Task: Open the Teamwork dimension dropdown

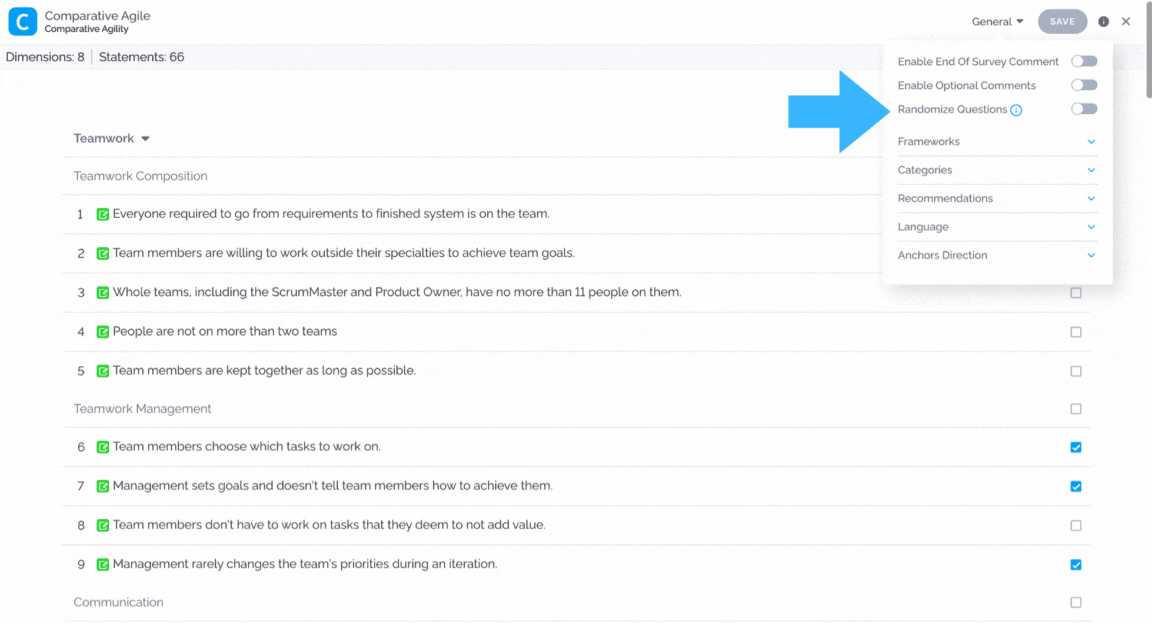Action: [x=112, y=138]
